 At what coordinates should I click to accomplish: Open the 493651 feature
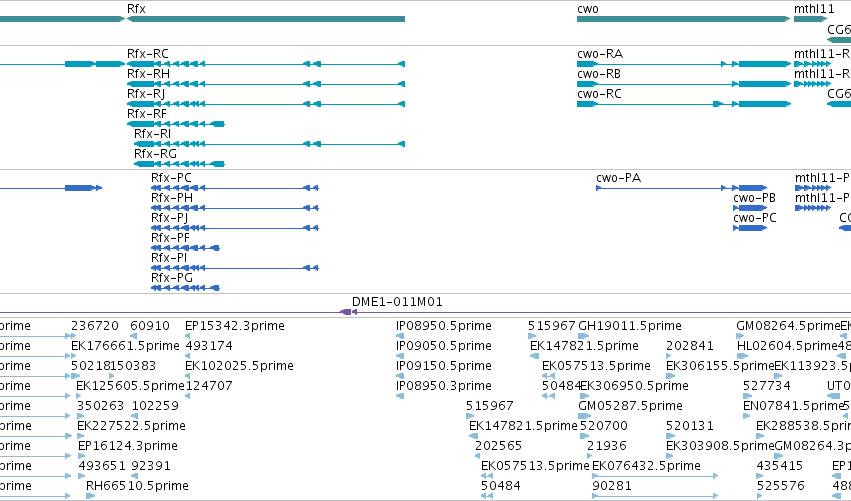tap(102, 466)
